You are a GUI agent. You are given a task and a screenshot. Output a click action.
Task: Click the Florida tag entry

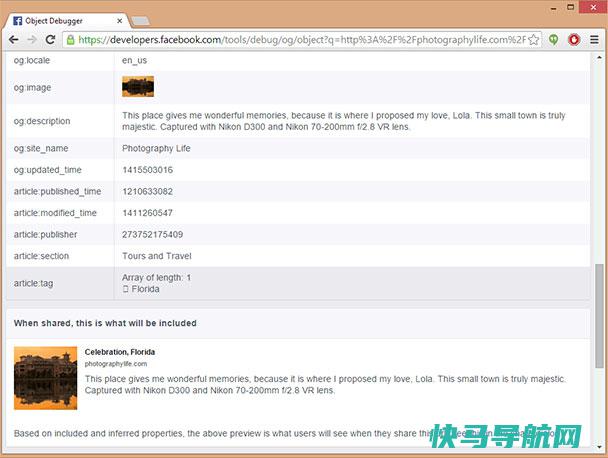tap(145, 289)
